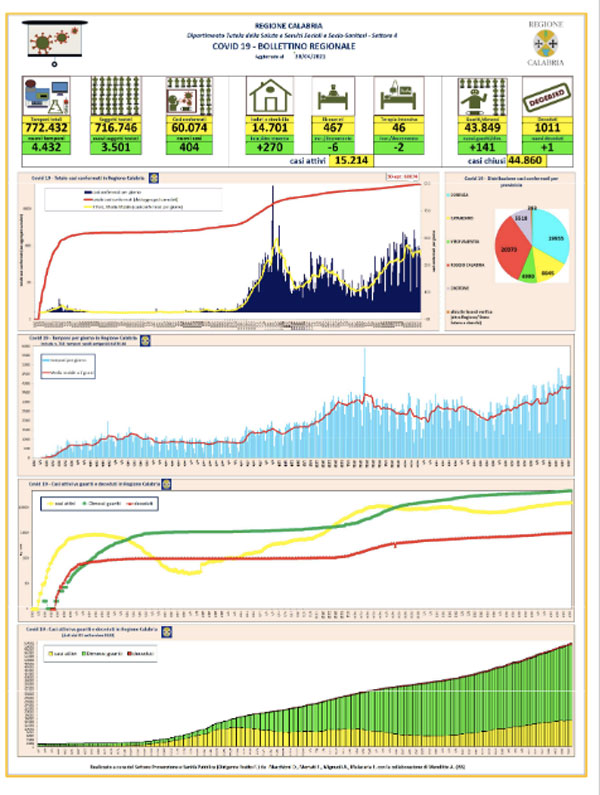This screenshot has width=600, height=795.
Task: Click the new cases value 404
Action: pos(189,148)
